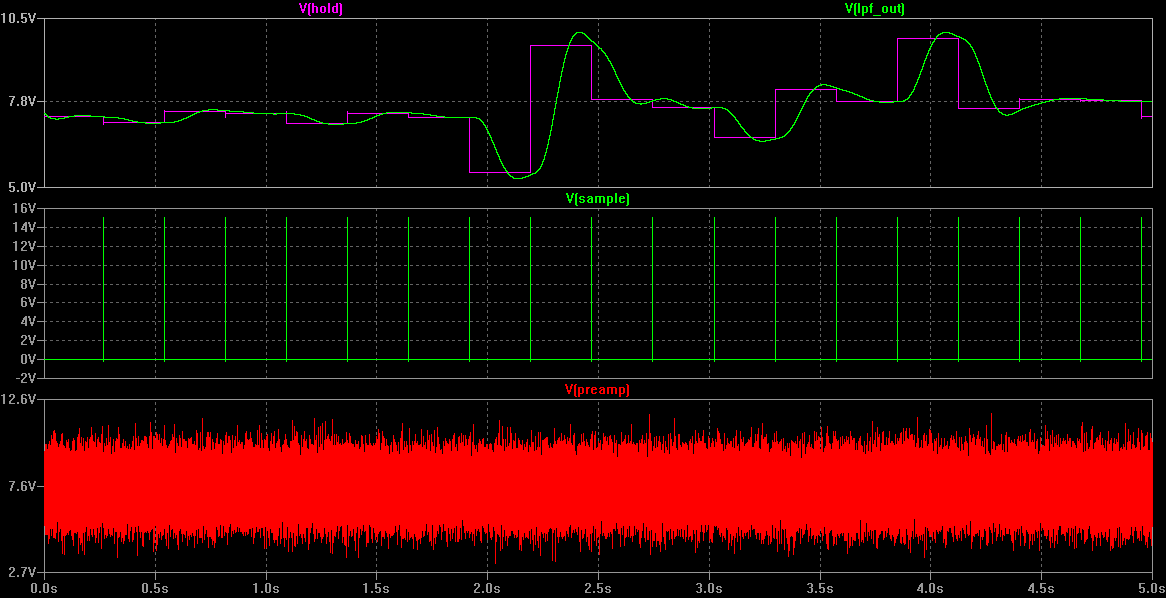Click the 6V axis label in sample pane

point(29,303)
